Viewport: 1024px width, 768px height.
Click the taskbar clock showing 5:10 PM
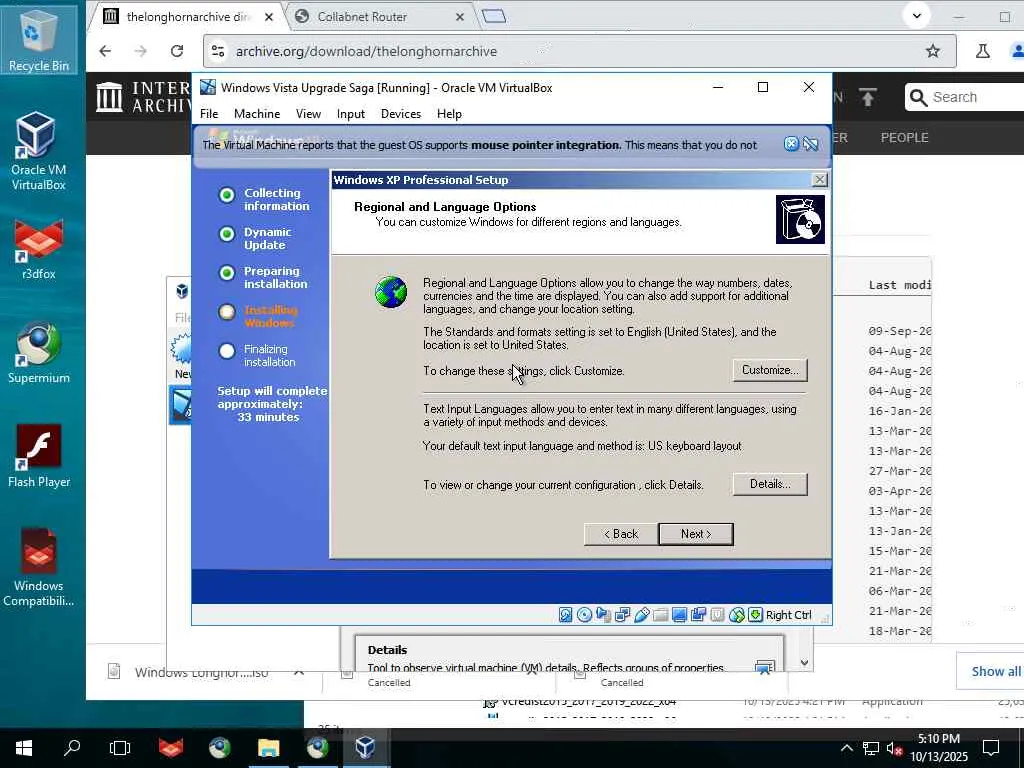938,748
